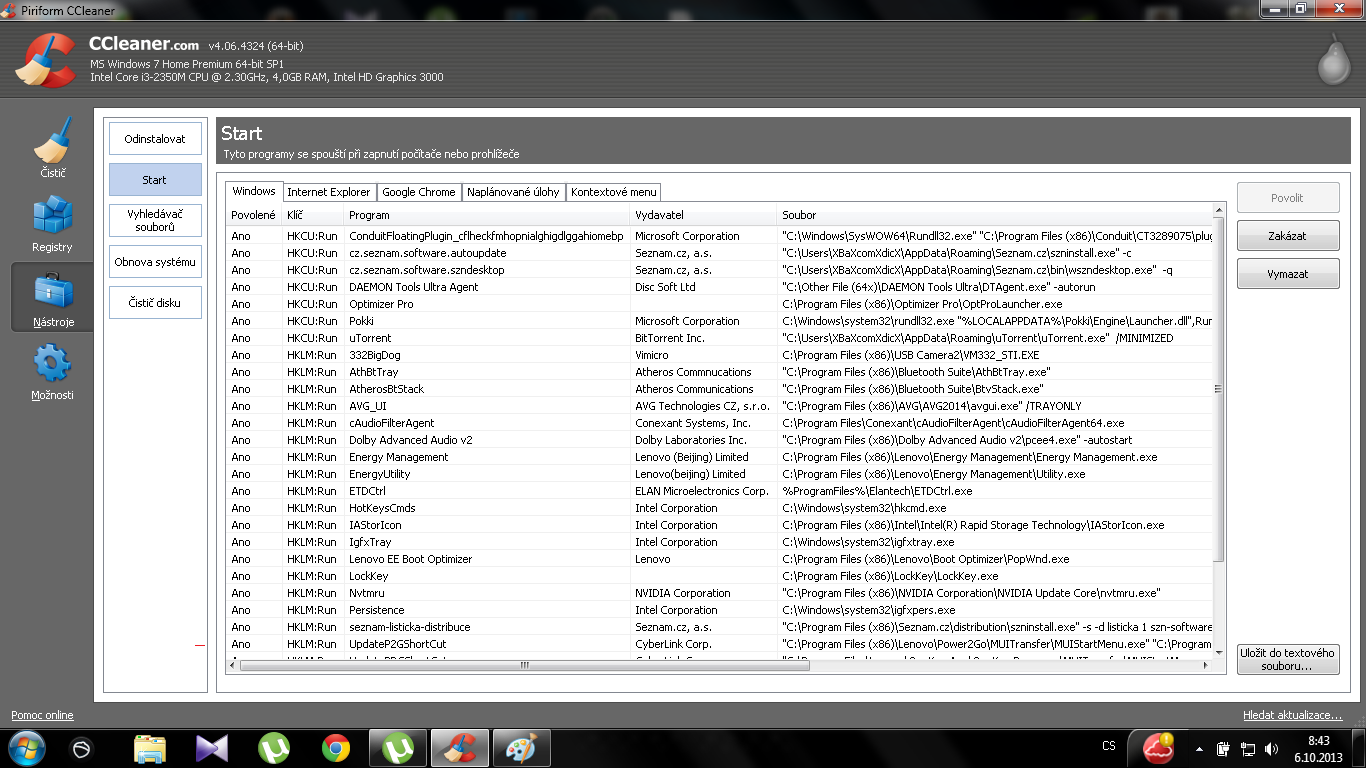Click the Piriform pear logo
Screen dimensions: 1366x768
click(1333, 62)
